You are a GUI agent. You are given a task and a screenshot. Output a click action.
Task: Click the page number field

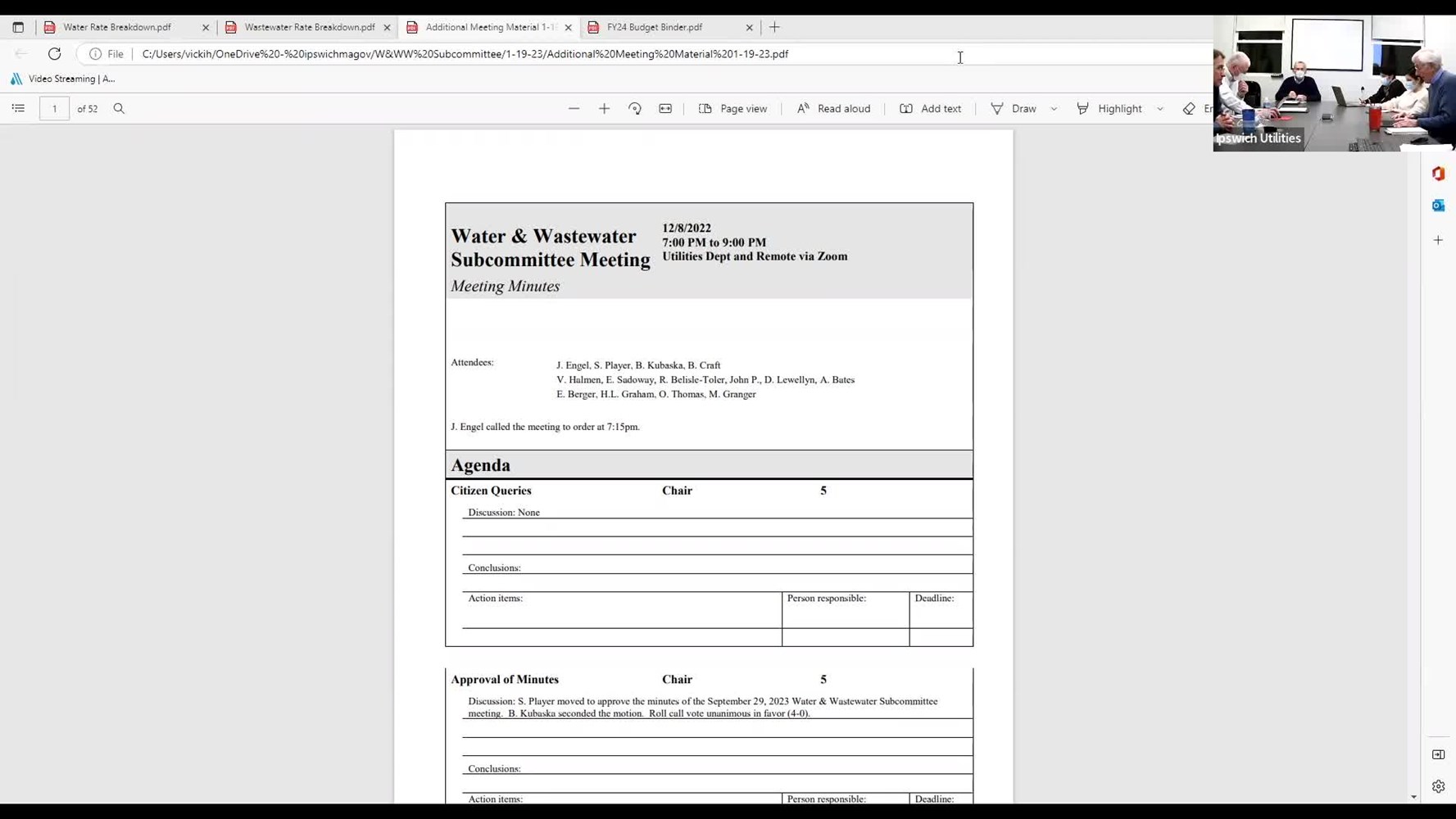click(55, 108)
